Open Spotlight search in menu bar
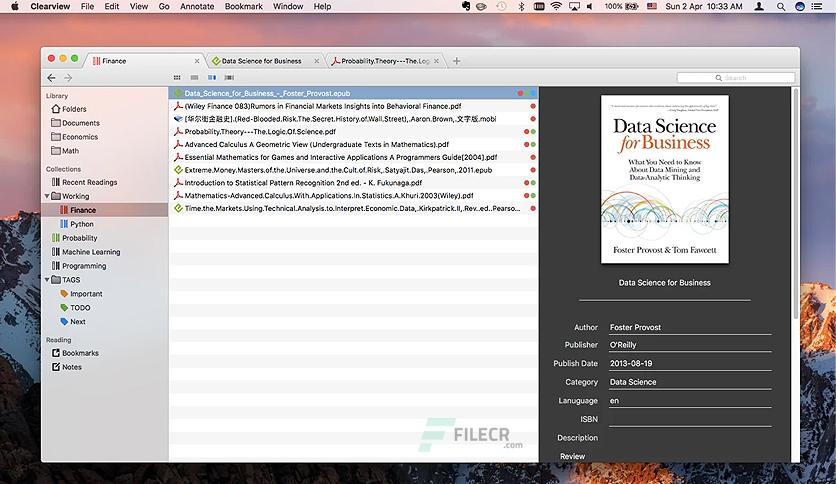The image size is (836, 484). pos(781,6)
